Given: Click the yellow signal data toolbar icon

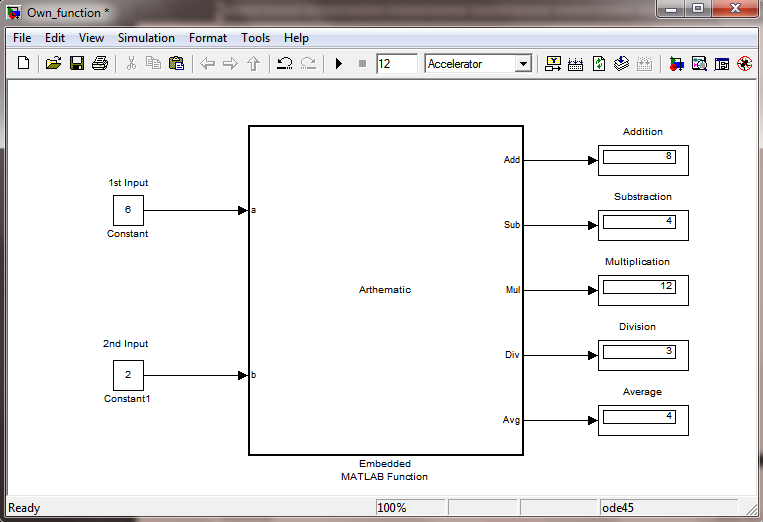Looking at the screenshot, I should tap(553, 63).
